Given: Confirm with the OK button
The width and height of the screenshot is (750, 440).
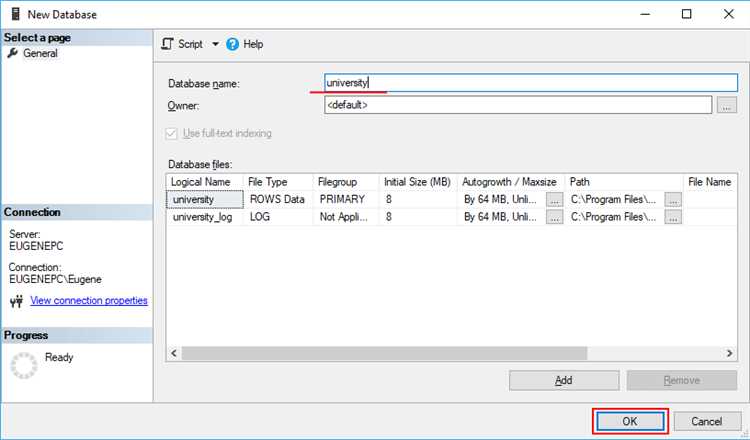Looking at the screenshot, I should [x=630, y=421].
